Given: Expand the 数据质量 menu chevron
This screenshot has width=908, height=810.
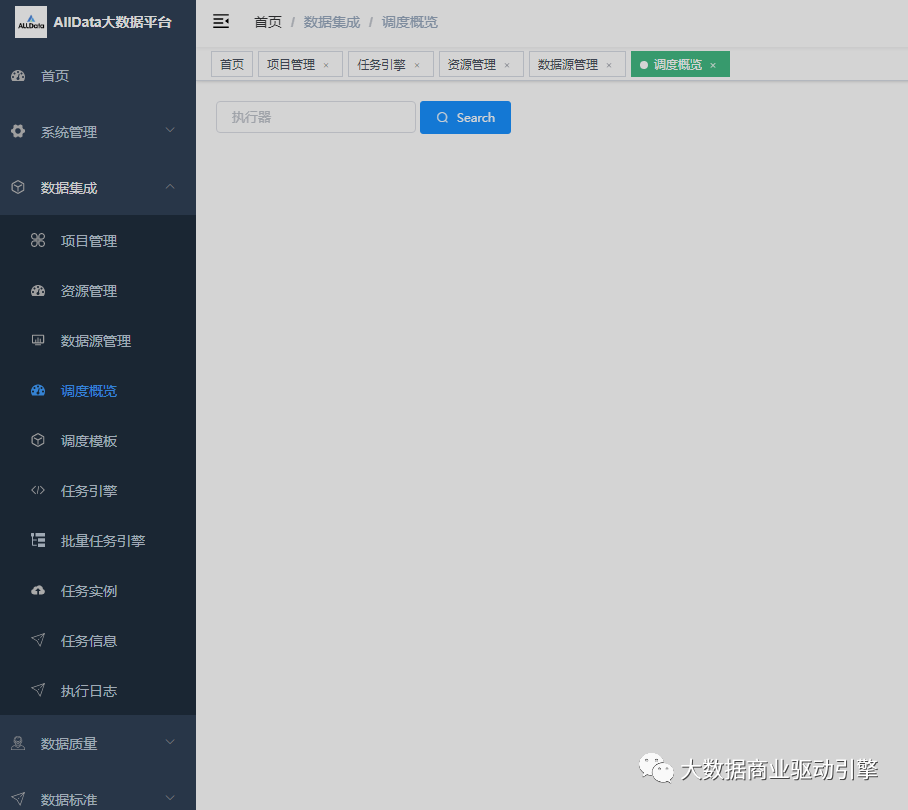Looking at the screenshot, I should [x=170, y=742].
